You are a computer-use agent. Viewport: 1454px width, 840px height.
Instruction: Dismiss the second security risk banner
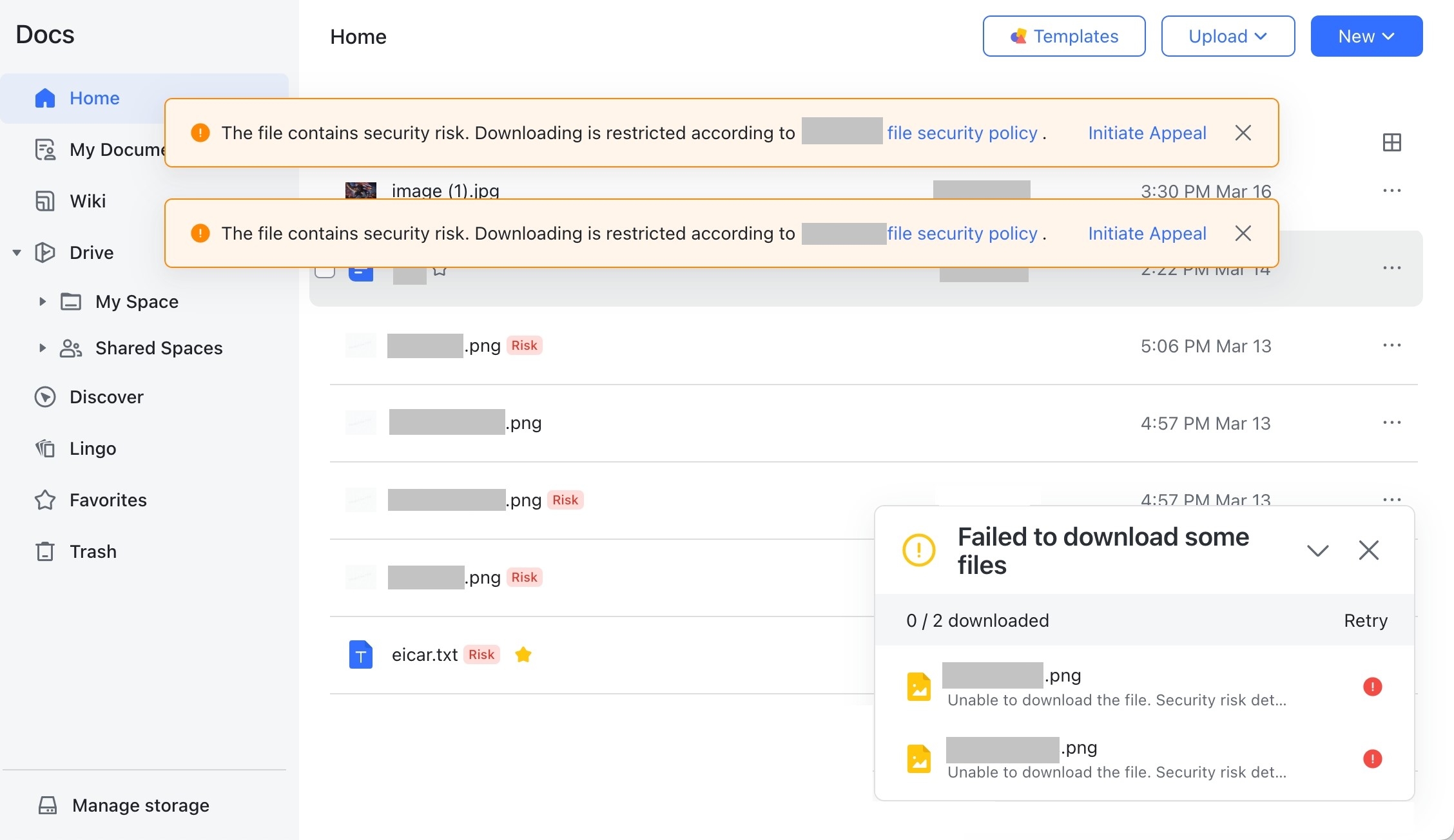tap(1243, 233)
